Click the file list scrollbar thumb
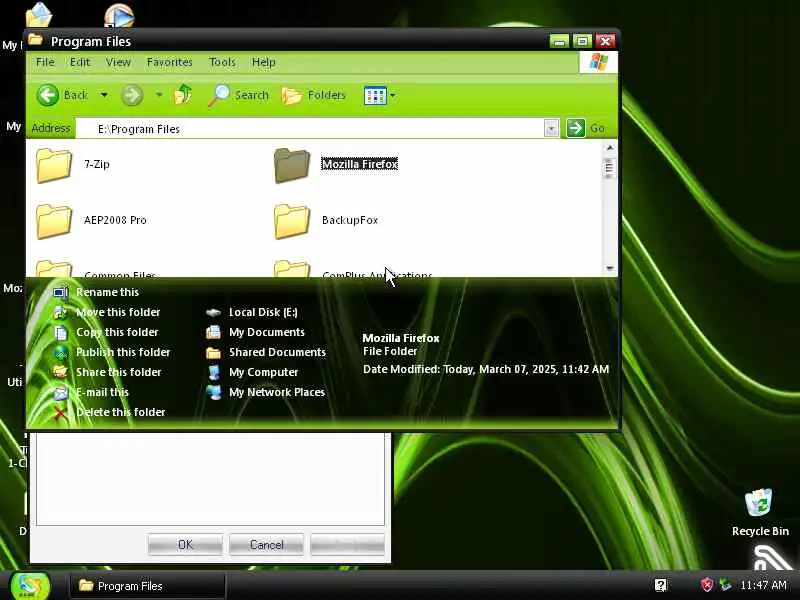This screenshot has height=600, width=800. click(610, 168)
